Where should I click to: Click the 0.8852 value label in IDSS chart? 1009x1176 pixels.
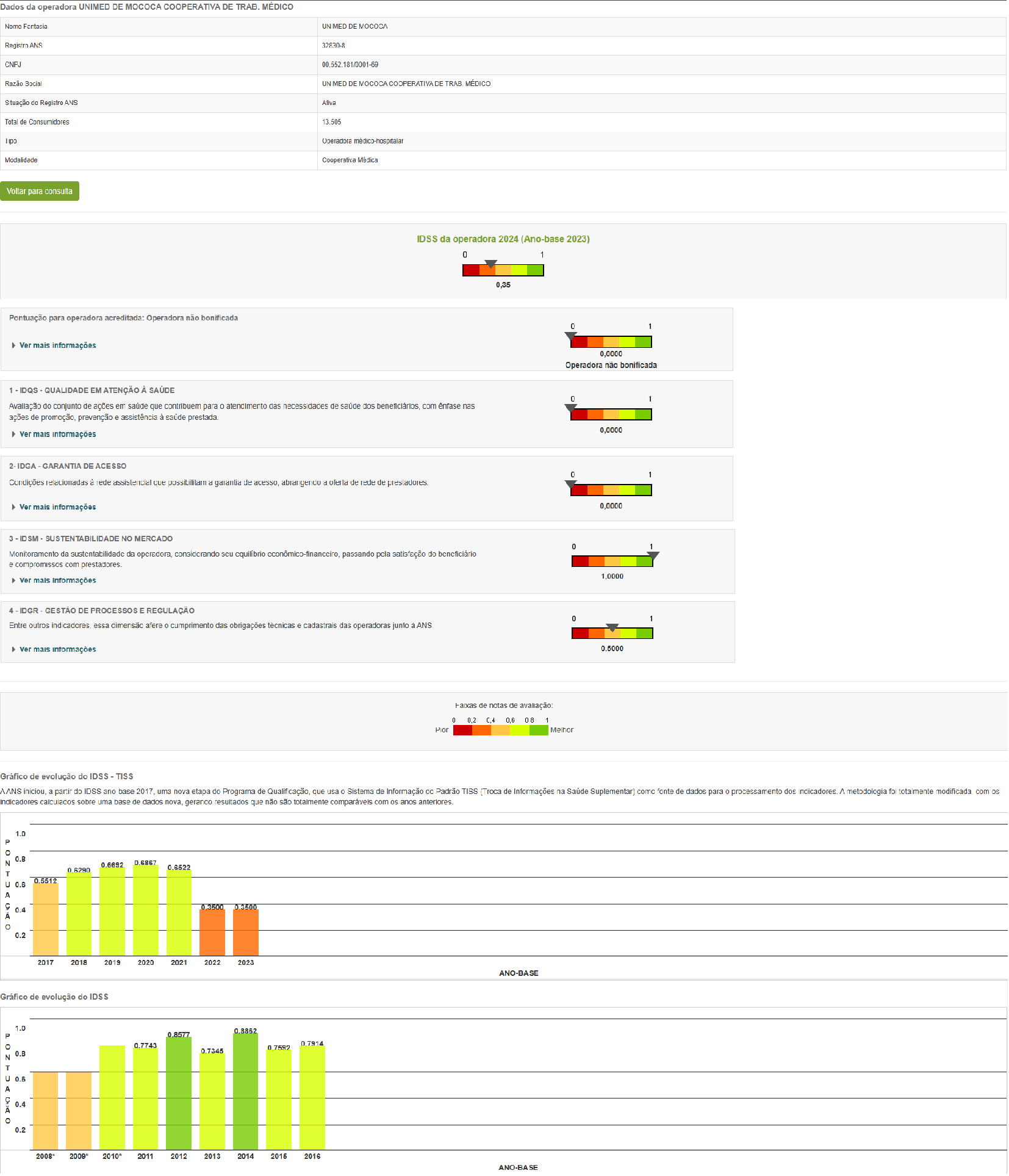coord(246,1031)
